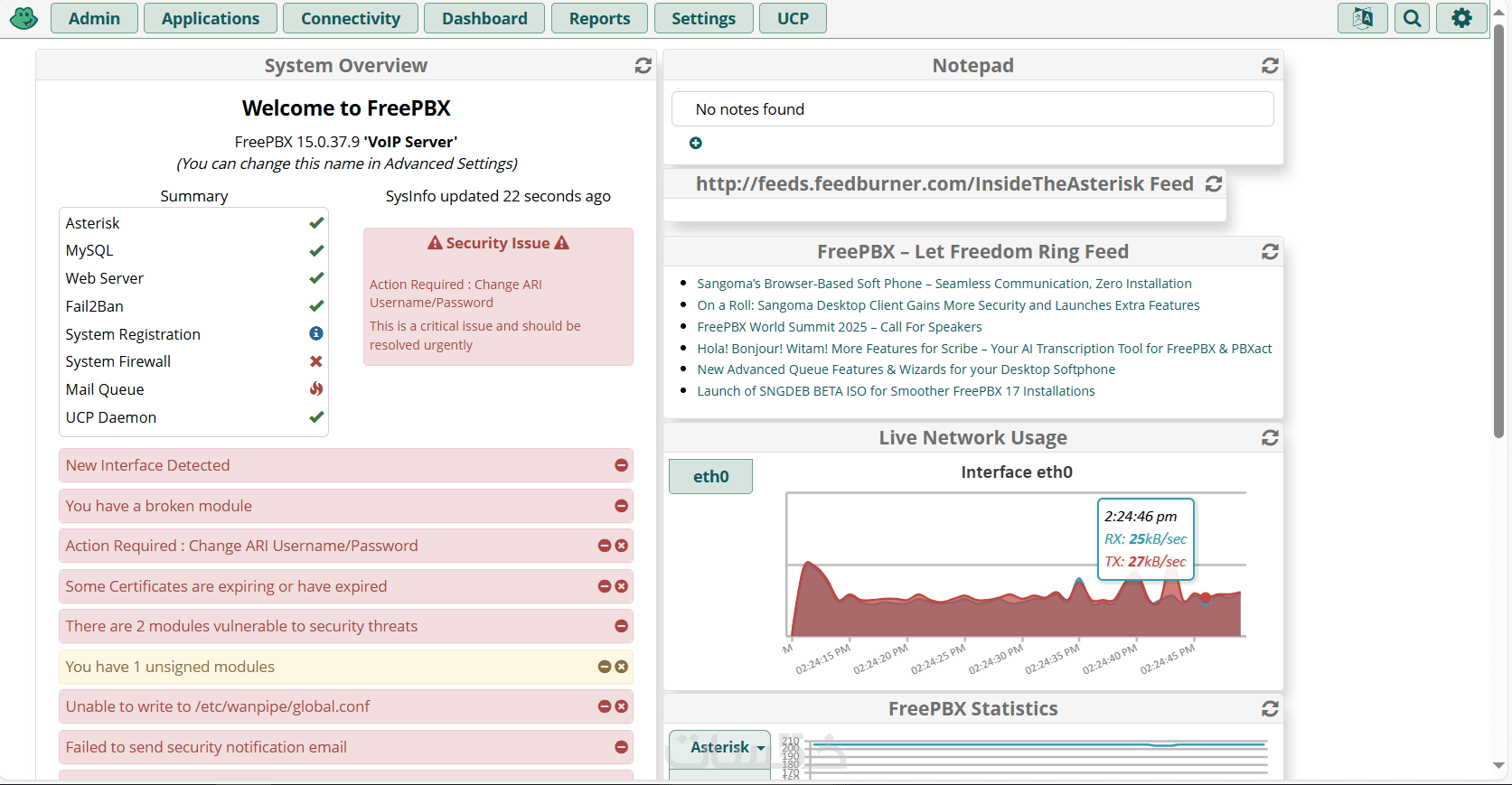Screen dimensions: 1512x785
Task: Collapse the failed security notification email notice
Action: point(621,747)
